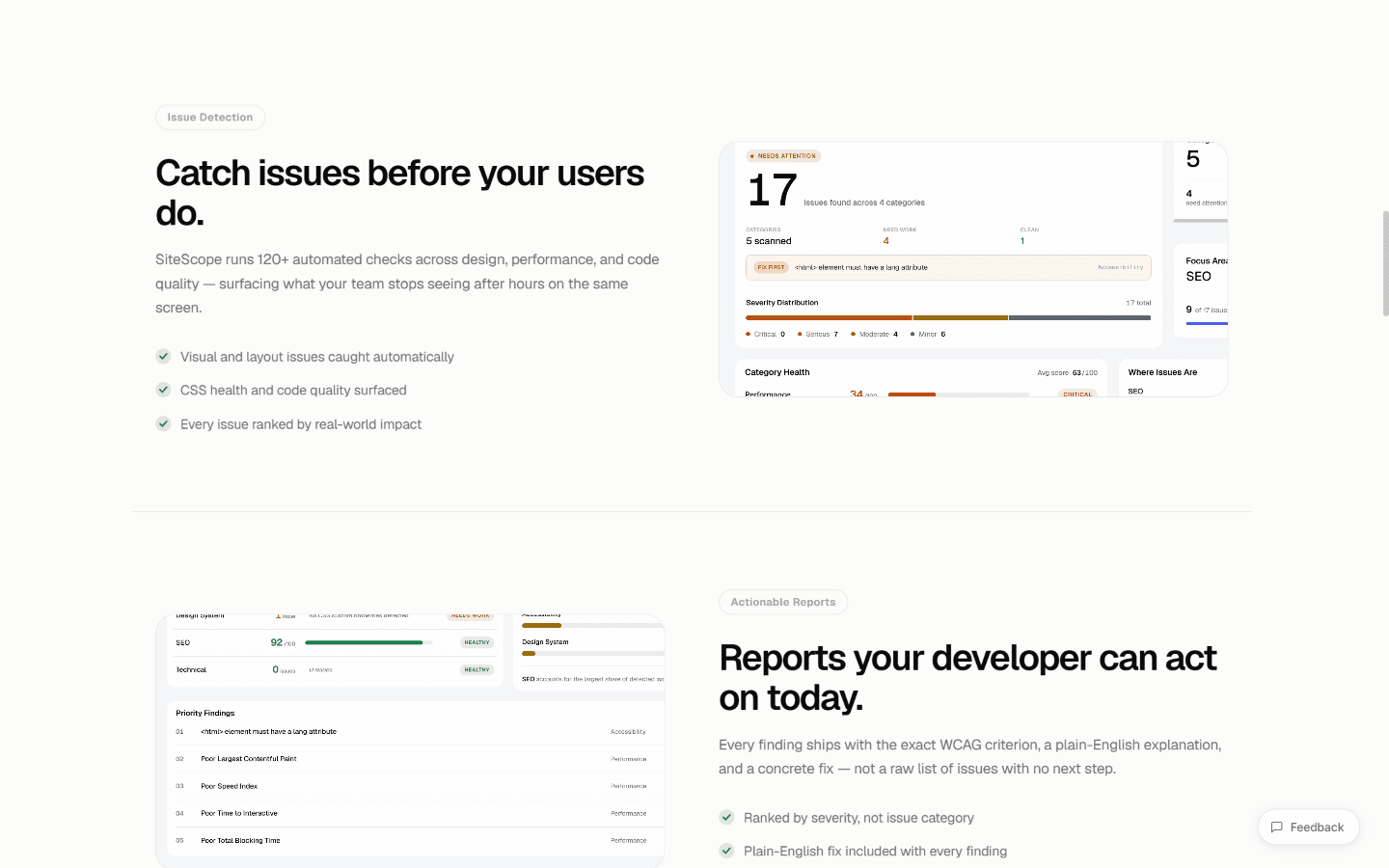This screenshot has width=1389, height=868.
Task: Click the page's vertical scrollbar thumb
Action: [1385, 263]
